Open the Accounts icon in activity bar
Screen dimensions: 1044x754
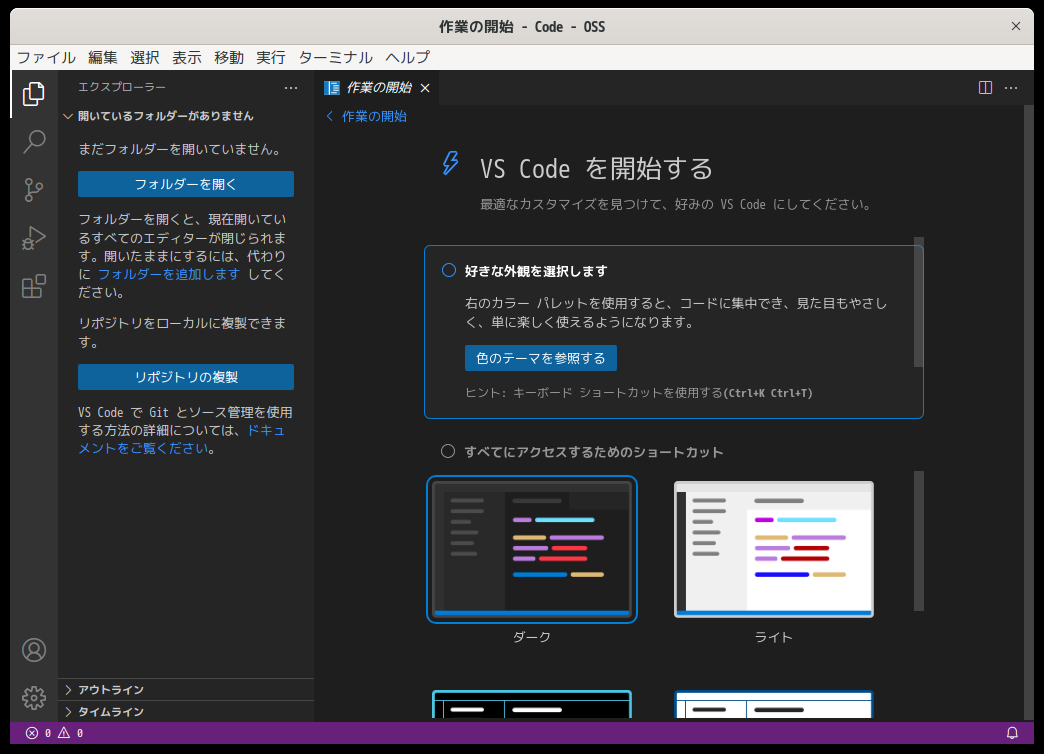click(x=34, y=650)
